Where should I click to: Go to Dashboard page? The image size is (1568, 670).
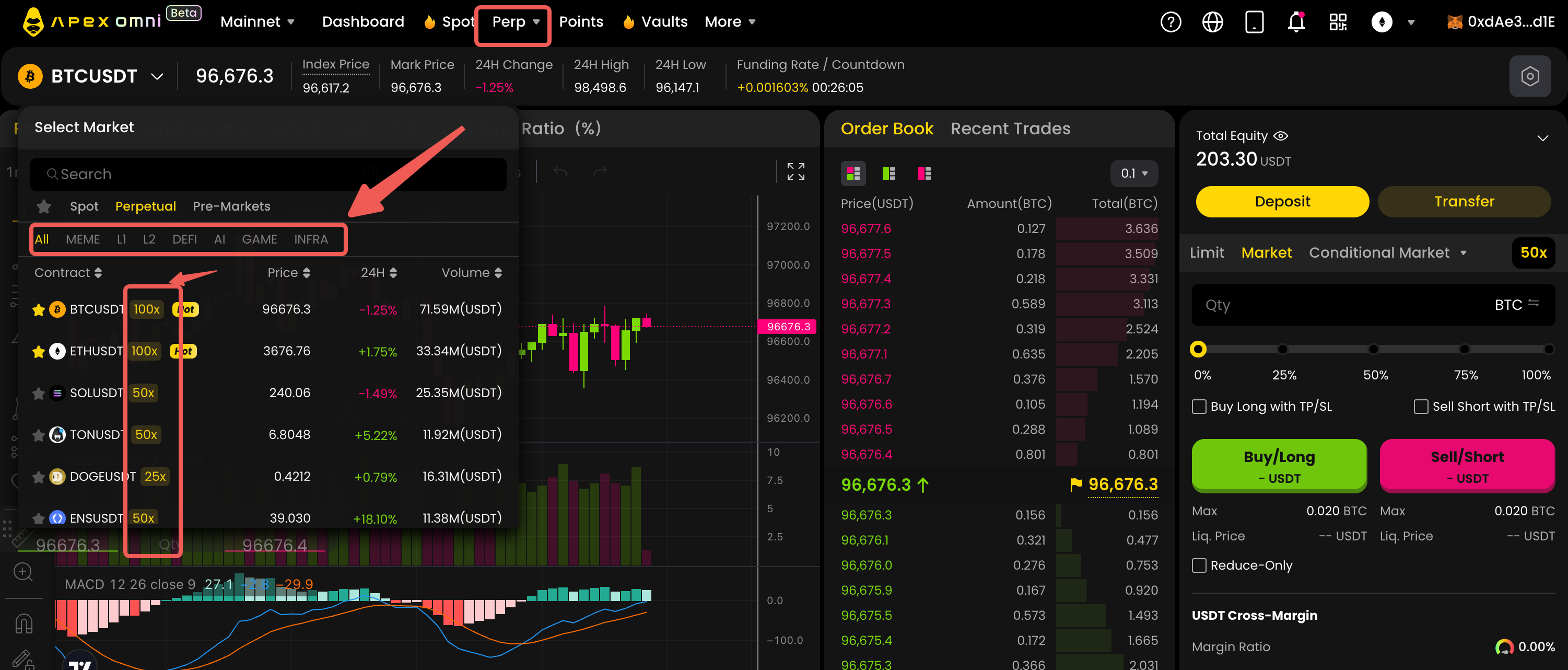[363, 22]
